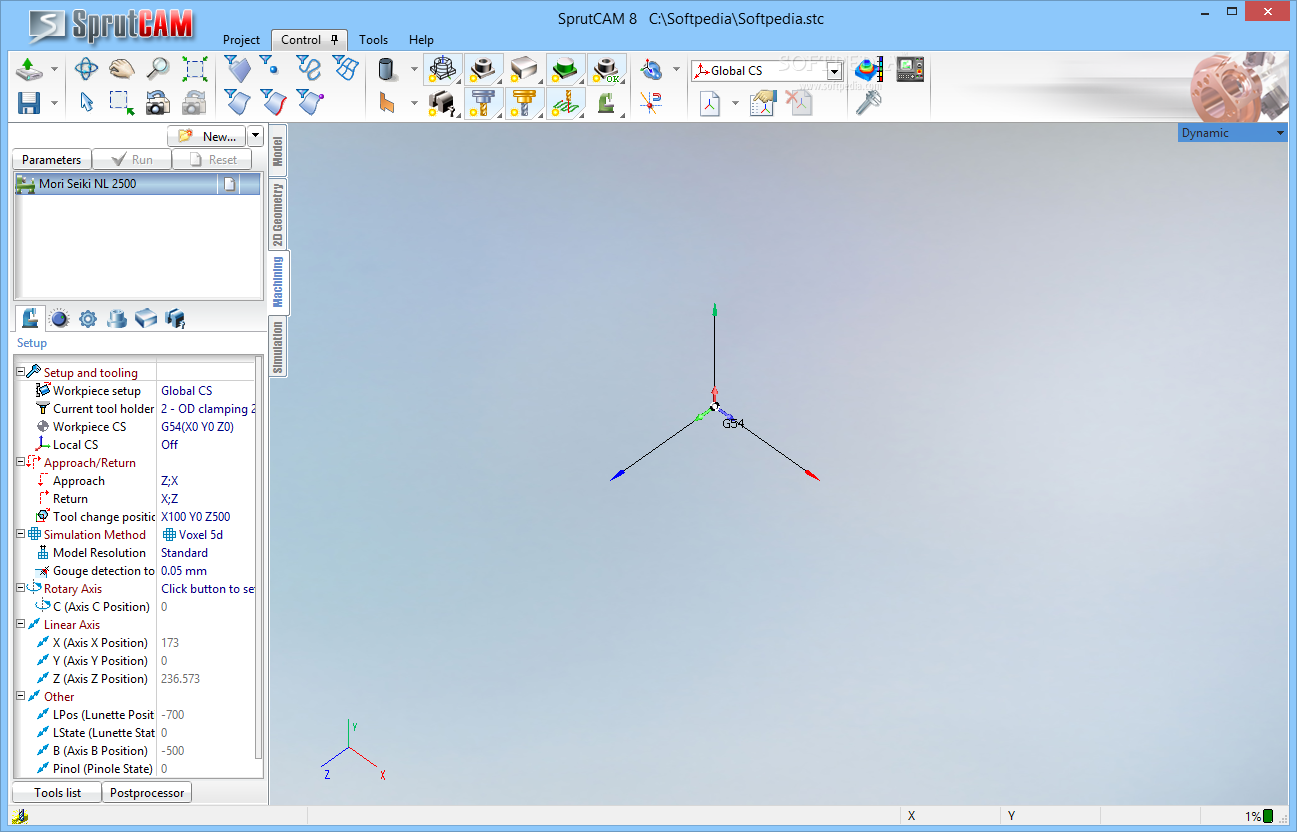
Task: Switch to the Model vertical tab
Action: pyautogui.click(x=278, y=151)
